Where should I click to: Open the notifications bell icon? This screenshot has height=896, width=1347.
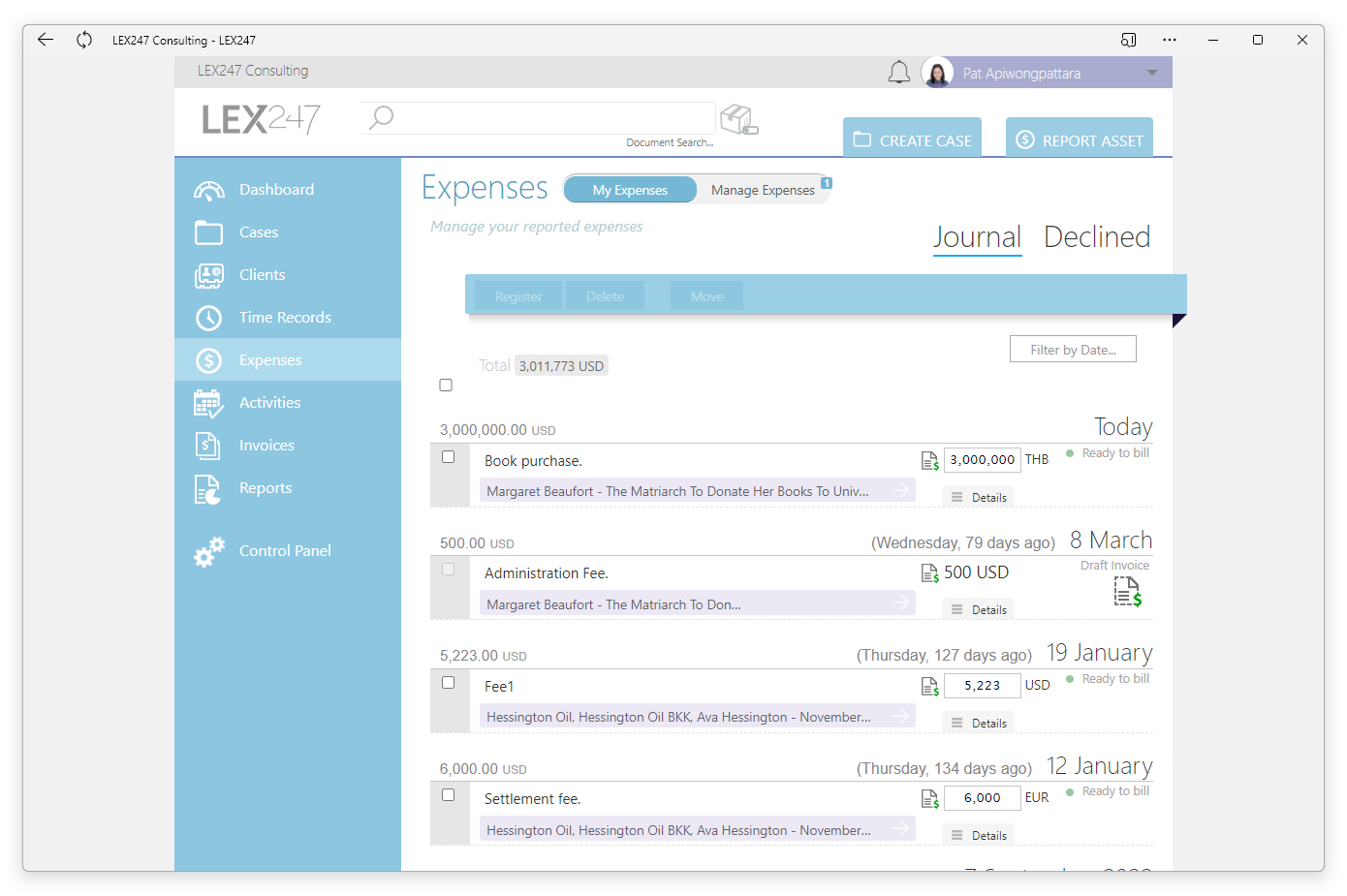pyautogui.click(x=899, y=73)
